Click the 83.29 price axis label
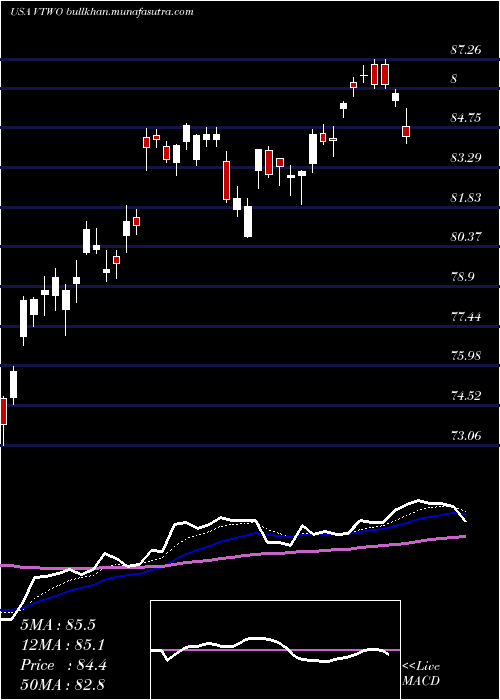This screenshot has height=700, width=500. (466, 158)
